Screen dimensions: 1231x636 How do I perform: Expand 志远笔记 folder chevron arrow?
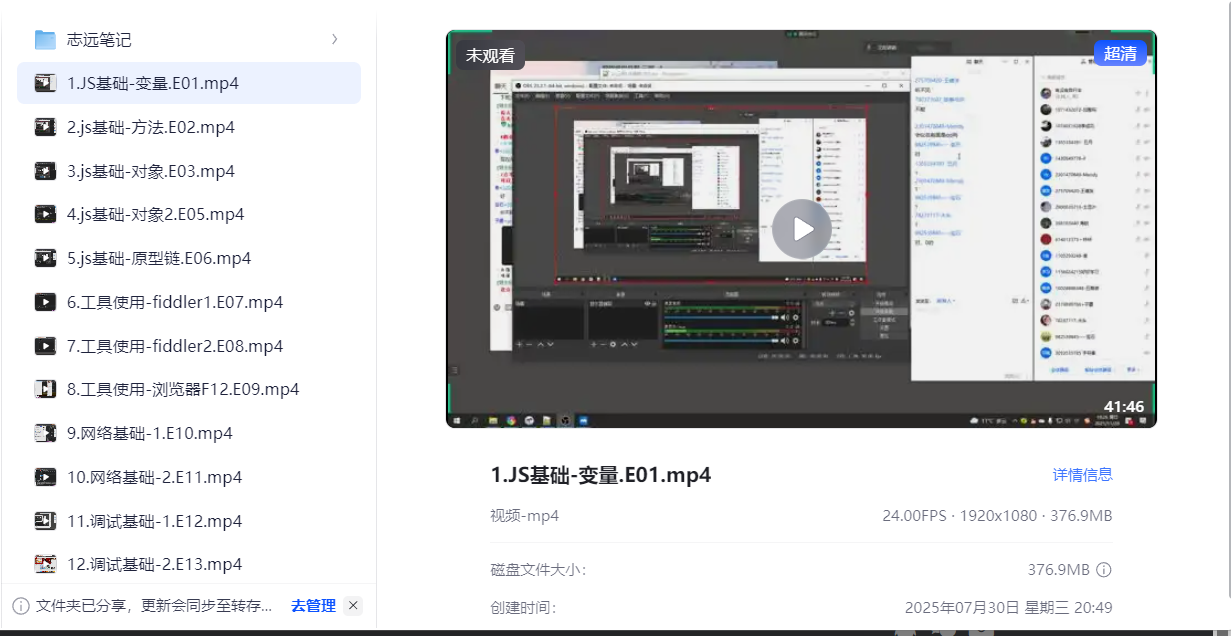(334, 39)
